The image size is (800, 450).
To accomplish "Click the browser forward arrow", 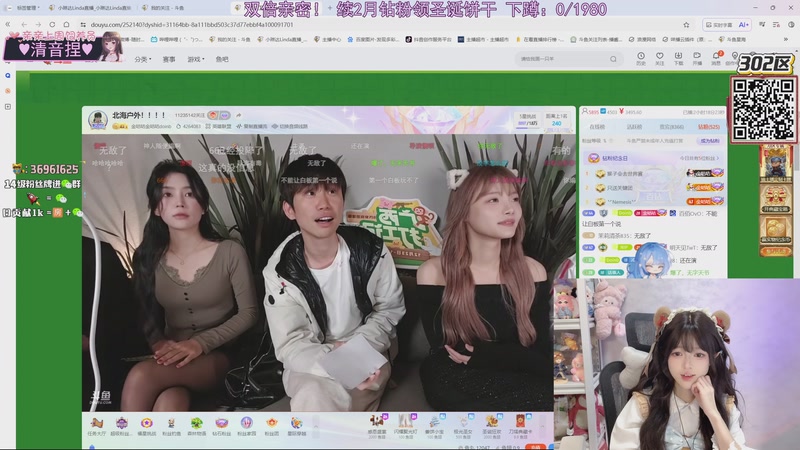I will [x=38, y=24].
